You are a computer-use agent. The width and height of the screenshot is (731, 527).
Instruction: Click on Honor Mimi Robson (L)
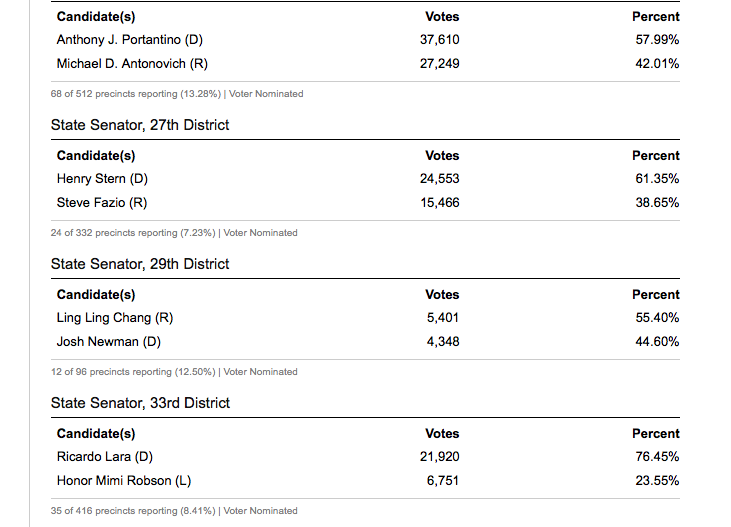coord(124,480)
